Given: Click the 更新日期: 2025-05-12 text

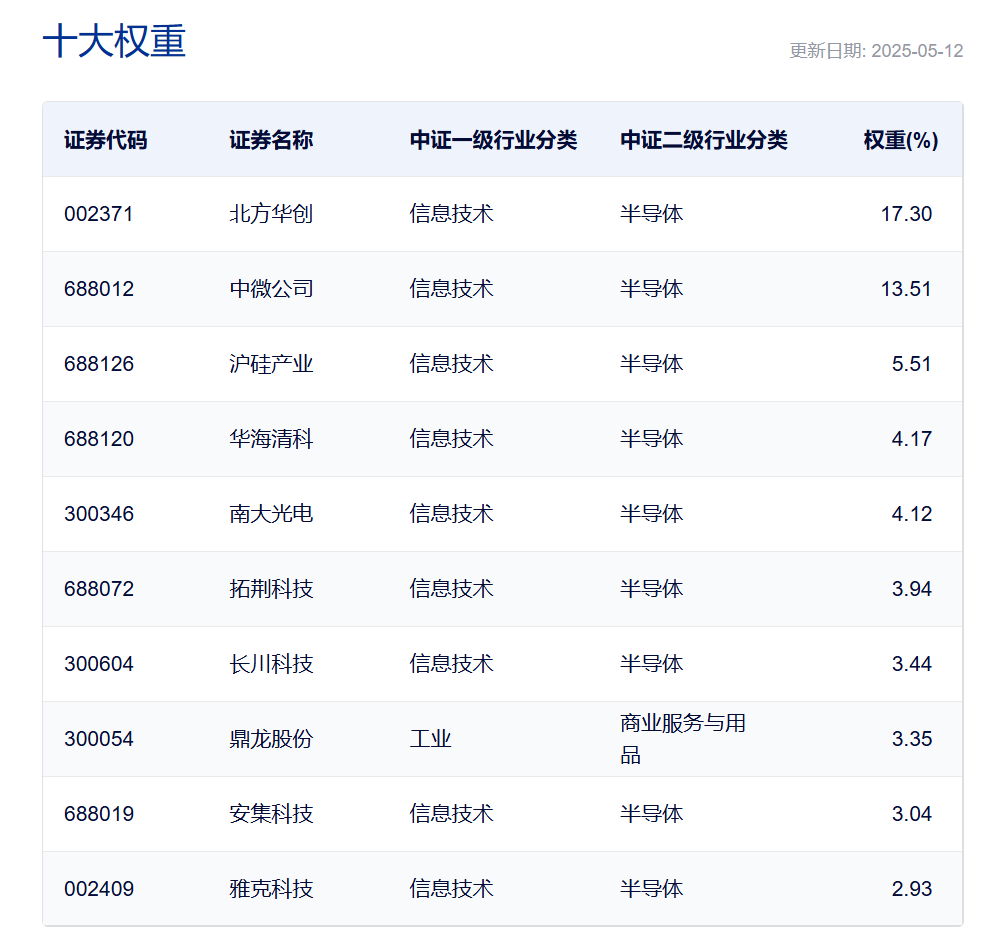Looking at the screenshot, I should 876,51.
